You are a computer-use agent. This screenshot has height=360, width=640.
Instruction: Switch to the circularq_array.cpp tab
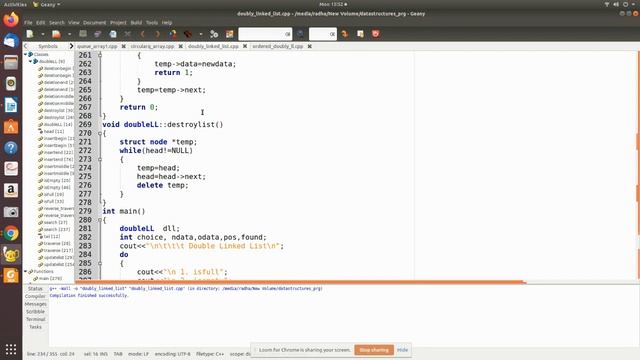click(152, 47)
